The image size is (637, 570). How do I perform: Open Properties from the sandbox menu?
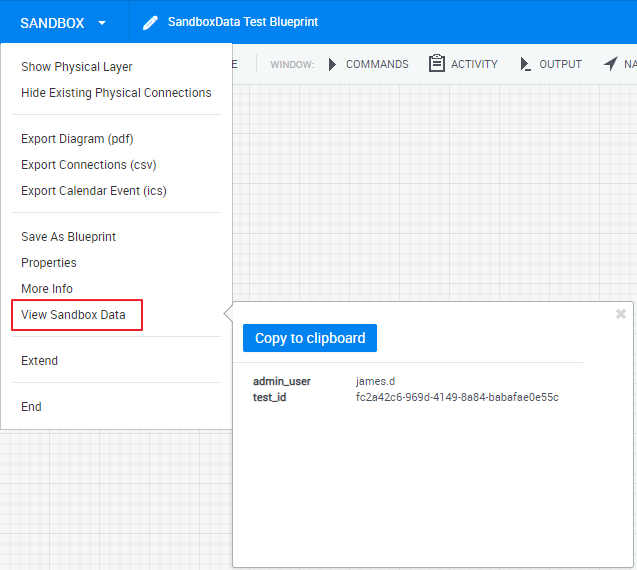[49, 263]
